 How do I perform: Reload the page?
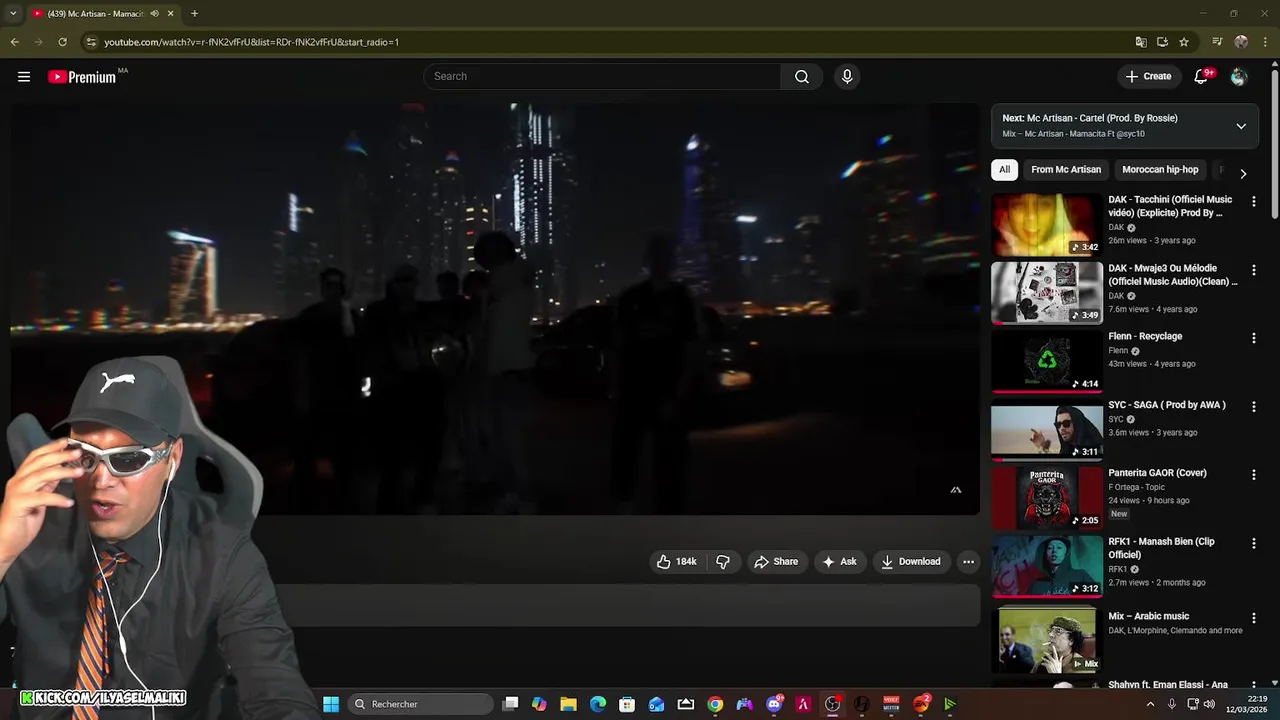coord(62,42)
